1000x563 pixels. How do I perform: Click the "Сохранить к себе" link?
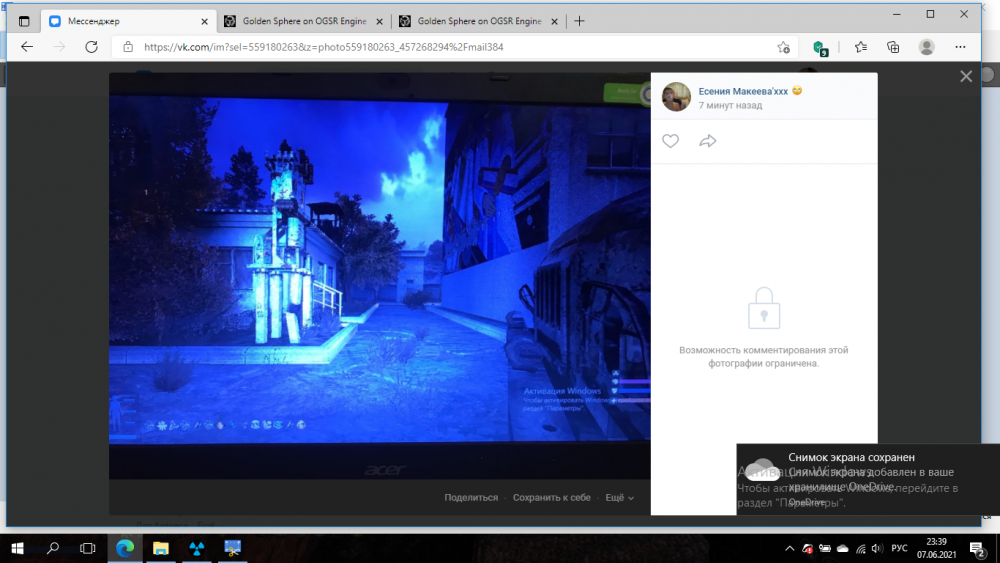[552, 497]
